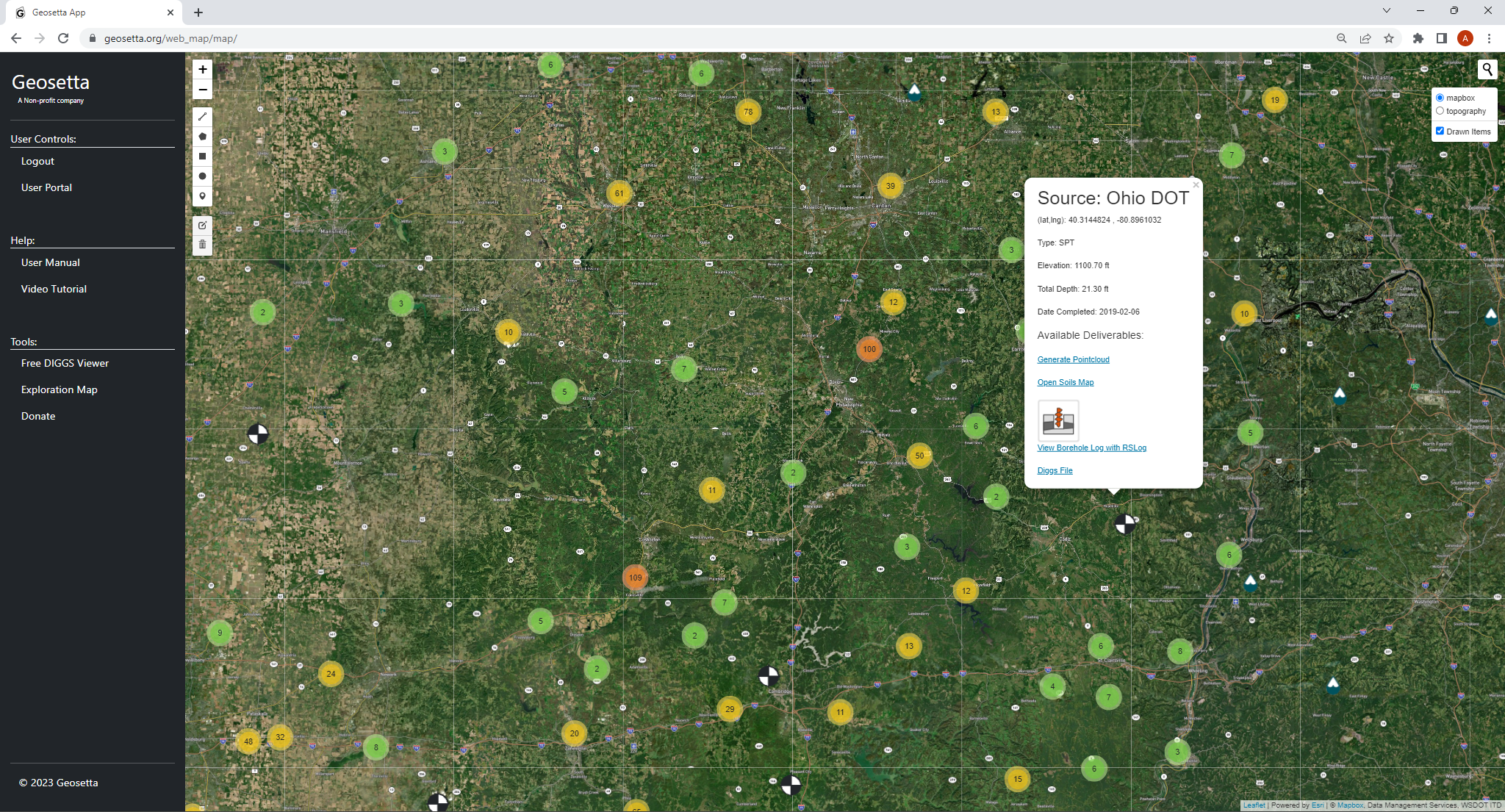Click the green cluster marker 8 near 48
This screenshot has height=812, width=1505.
tap(376, 747)
